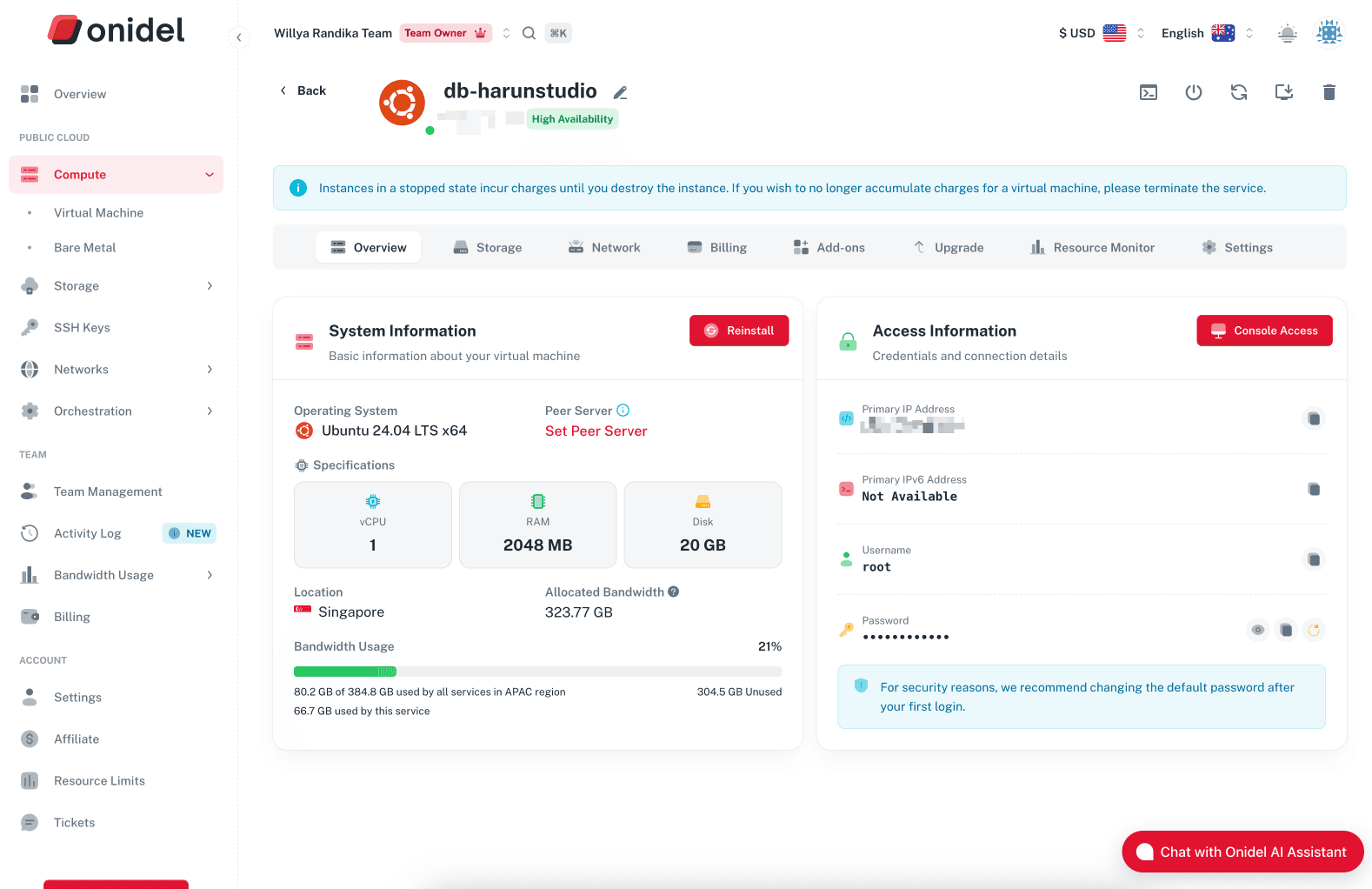This screenshot has width=1372, height=889.
Task: Open the English language dropdown
Action: [x=1207, y=33]
